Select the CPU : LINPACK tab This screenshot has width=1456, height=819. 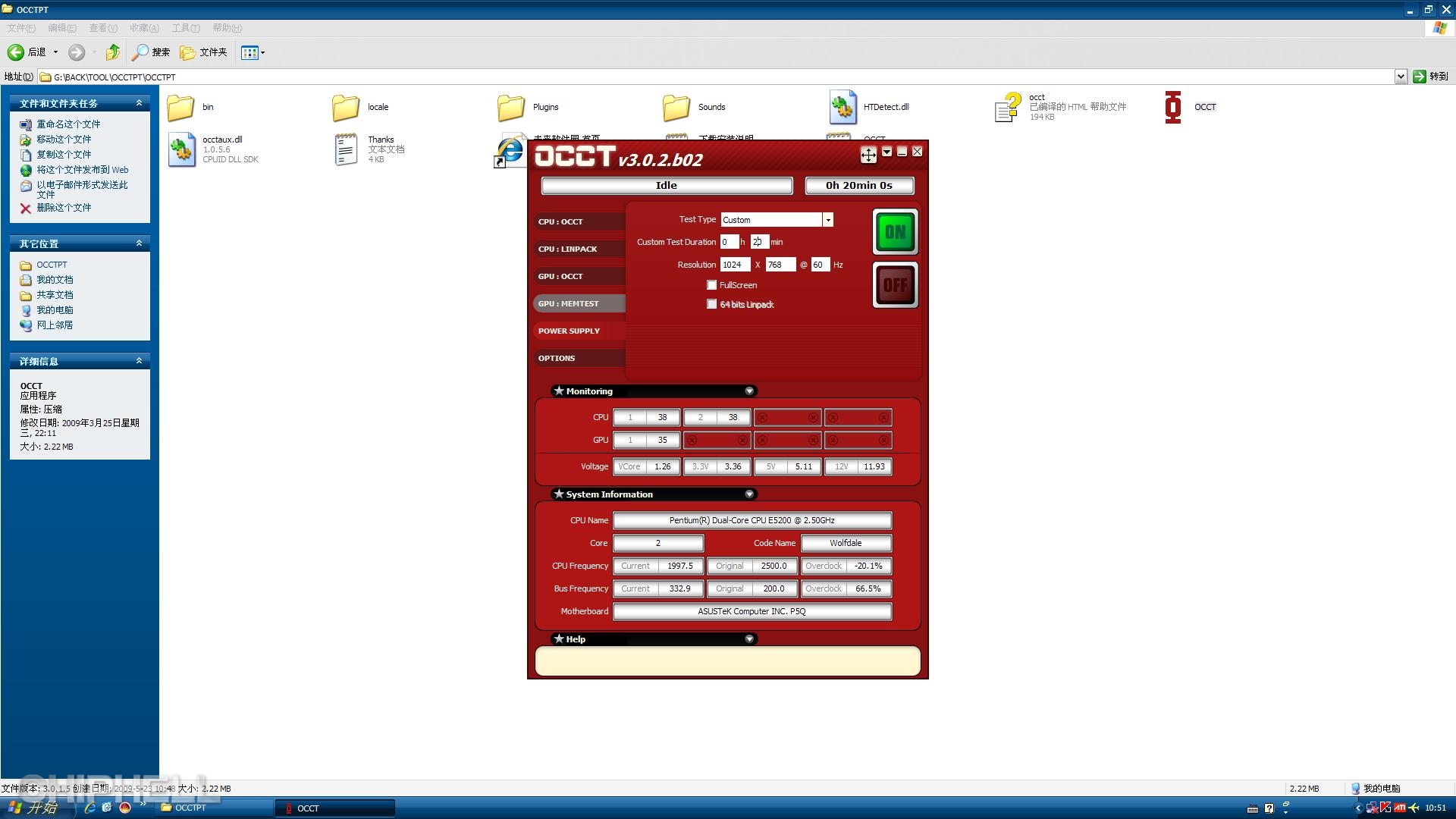point(579,249)
